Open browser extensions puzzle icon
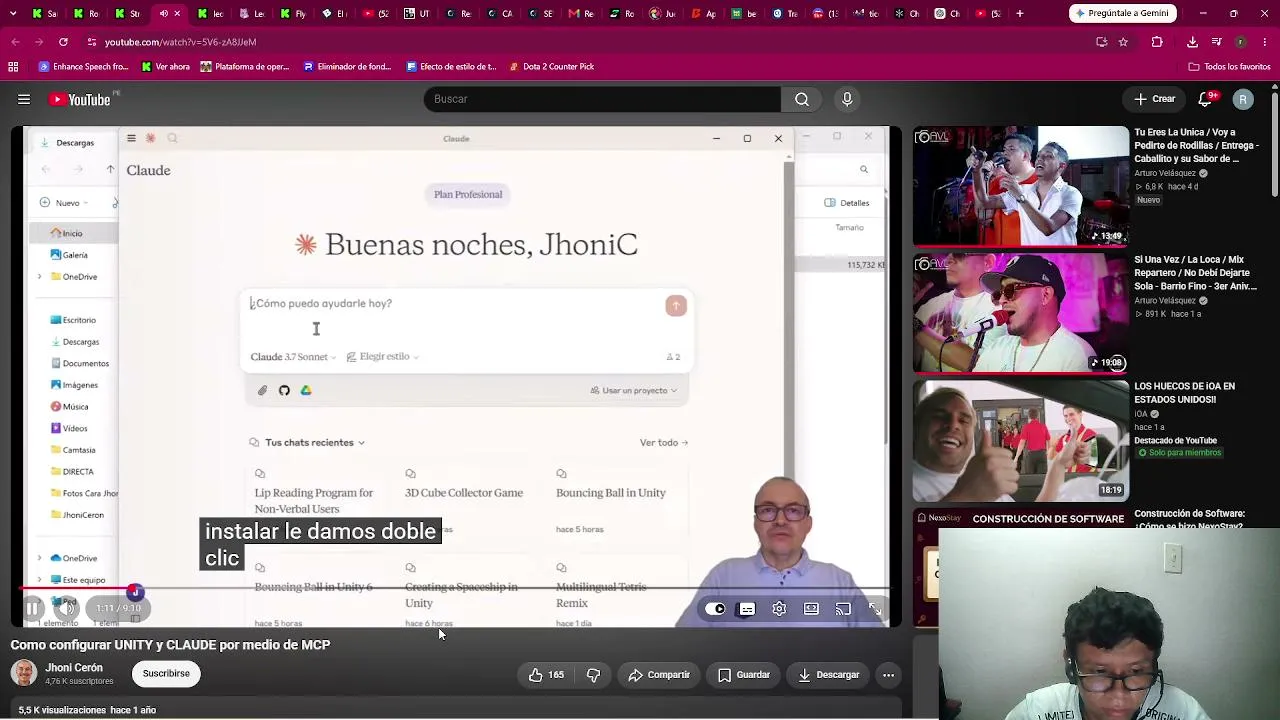 coord(1157,42)
